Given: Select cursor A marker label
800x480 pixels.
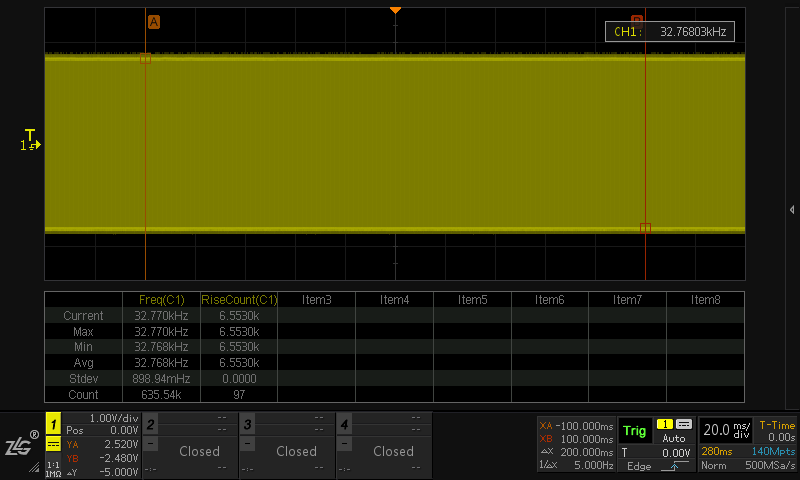Looking at the screenshot, I should 153,21.
